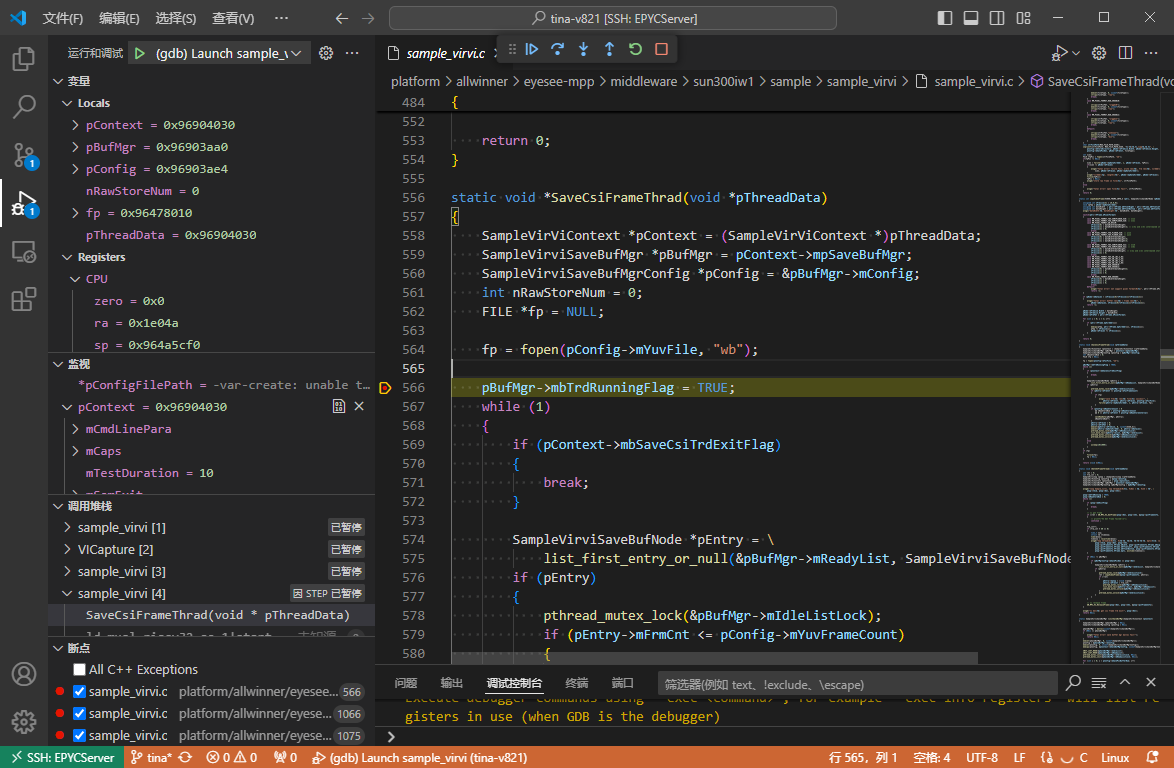Enable All C++ Exceptions breakpoint
This screenshot has width=1174, height=768.
pyautogui.click(x=80, y=669)
